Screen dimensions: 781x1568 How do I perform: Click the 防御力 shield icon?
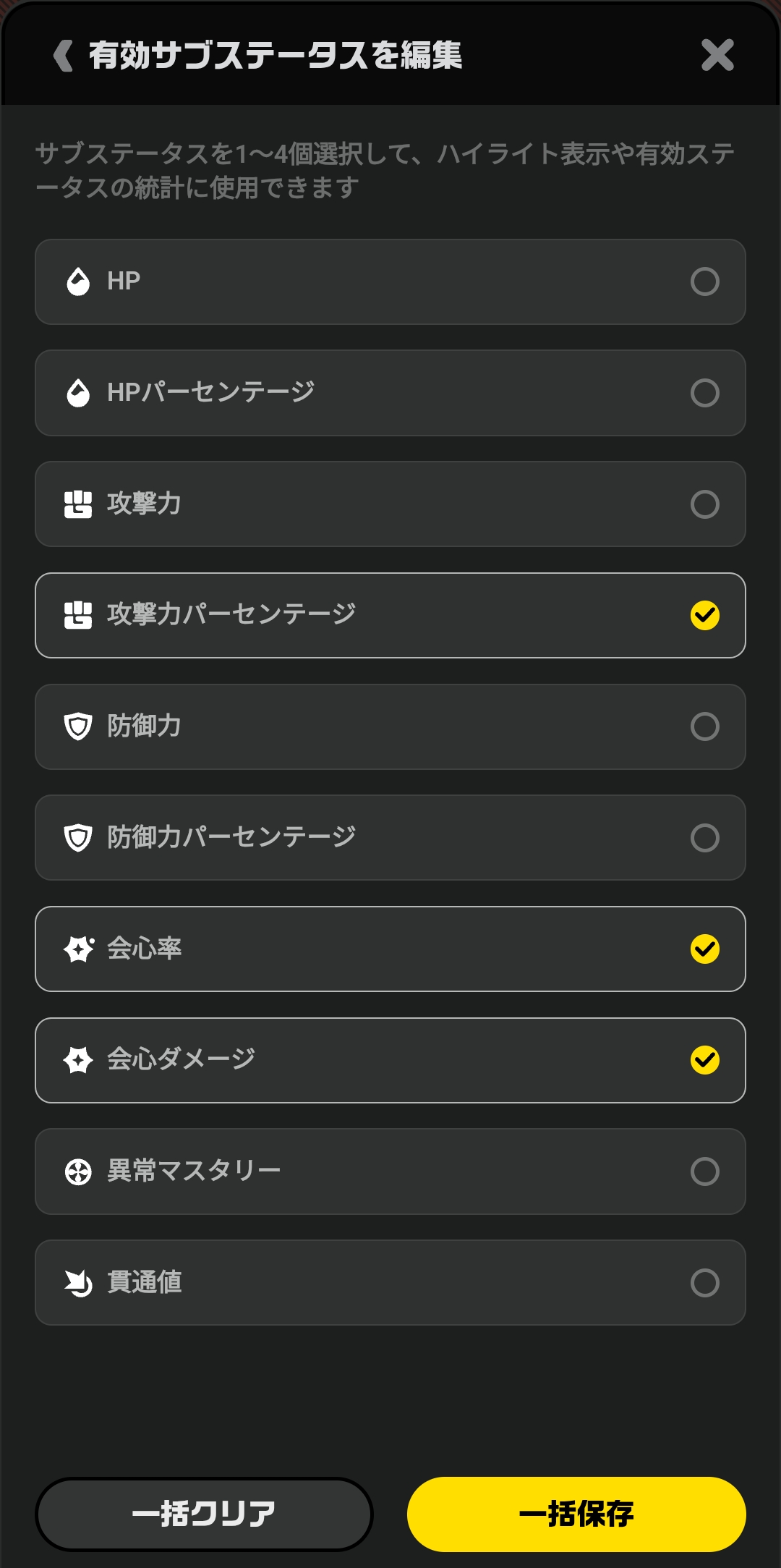pos(78,726)
